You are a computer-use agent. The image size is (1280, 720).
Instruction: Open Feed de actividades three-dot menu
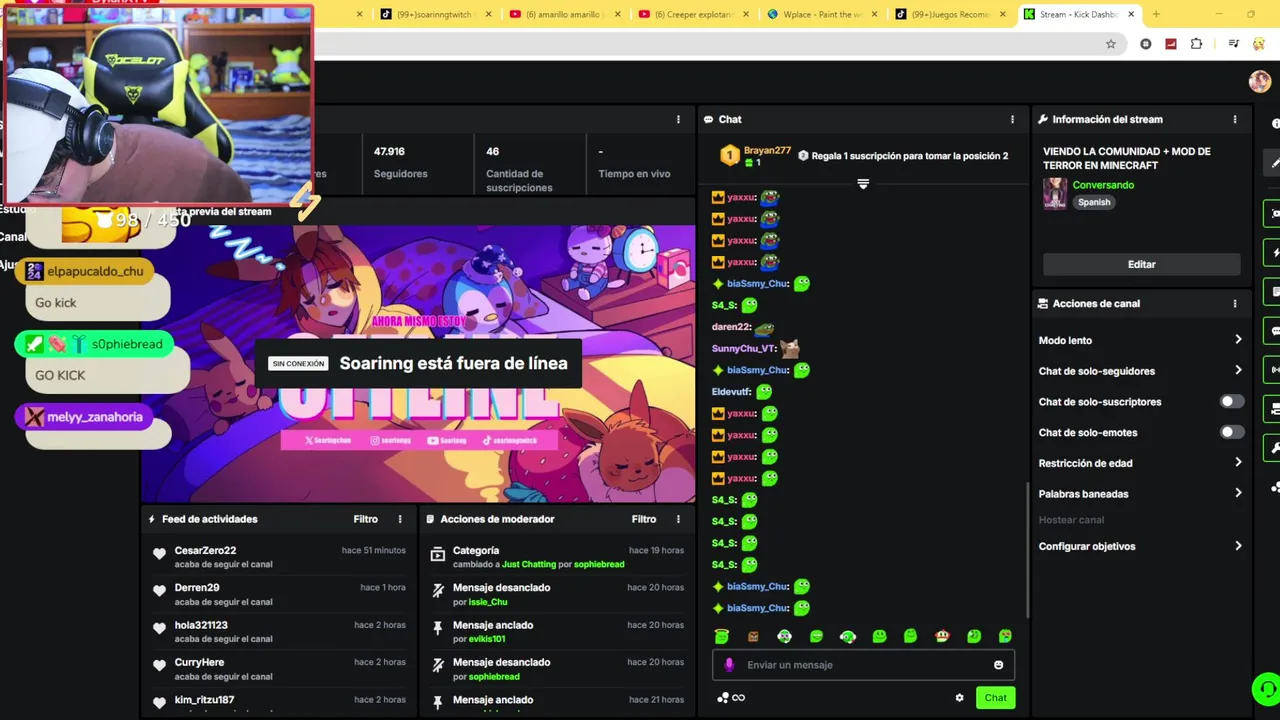400,519
